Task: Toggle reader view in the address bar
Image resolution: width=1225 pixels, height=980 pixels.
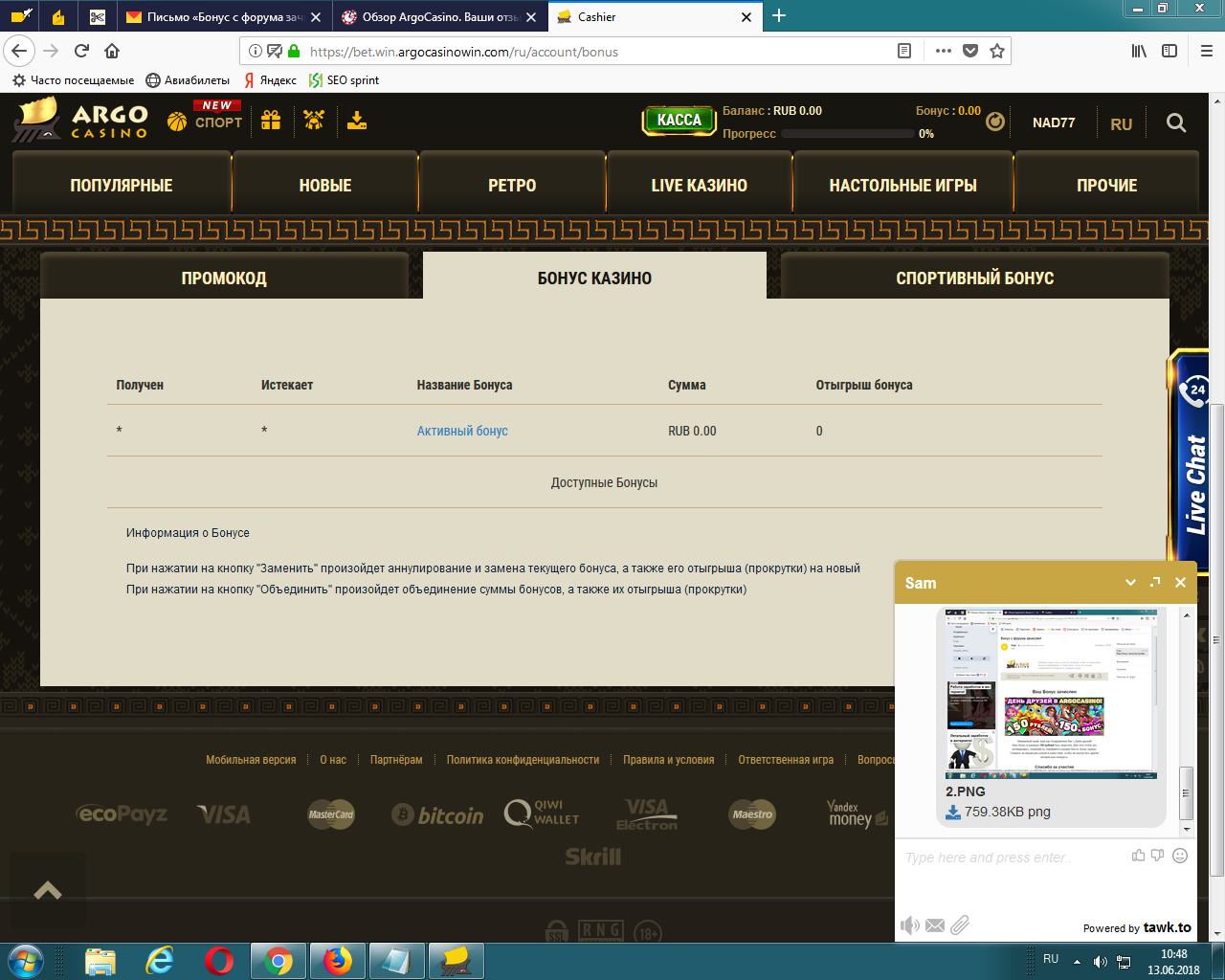Action: point(904,52)
